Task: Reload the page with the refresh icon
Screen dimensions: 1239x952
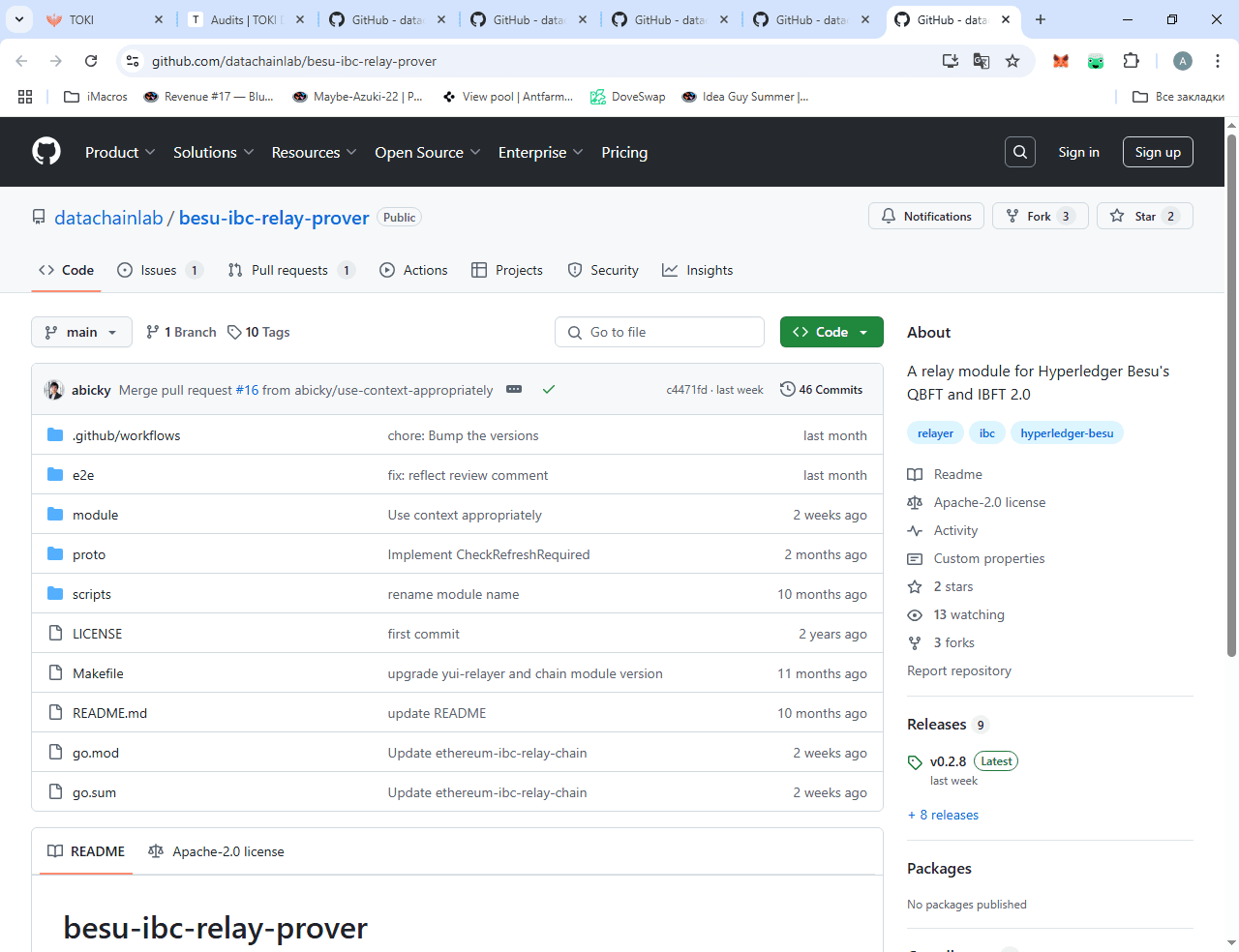Action: [x=91, y=61]
